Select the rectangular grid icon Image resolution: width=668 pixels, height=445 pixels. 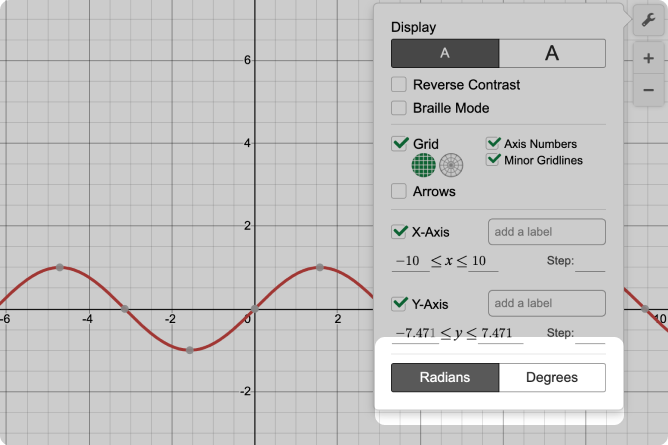(426, 165)
